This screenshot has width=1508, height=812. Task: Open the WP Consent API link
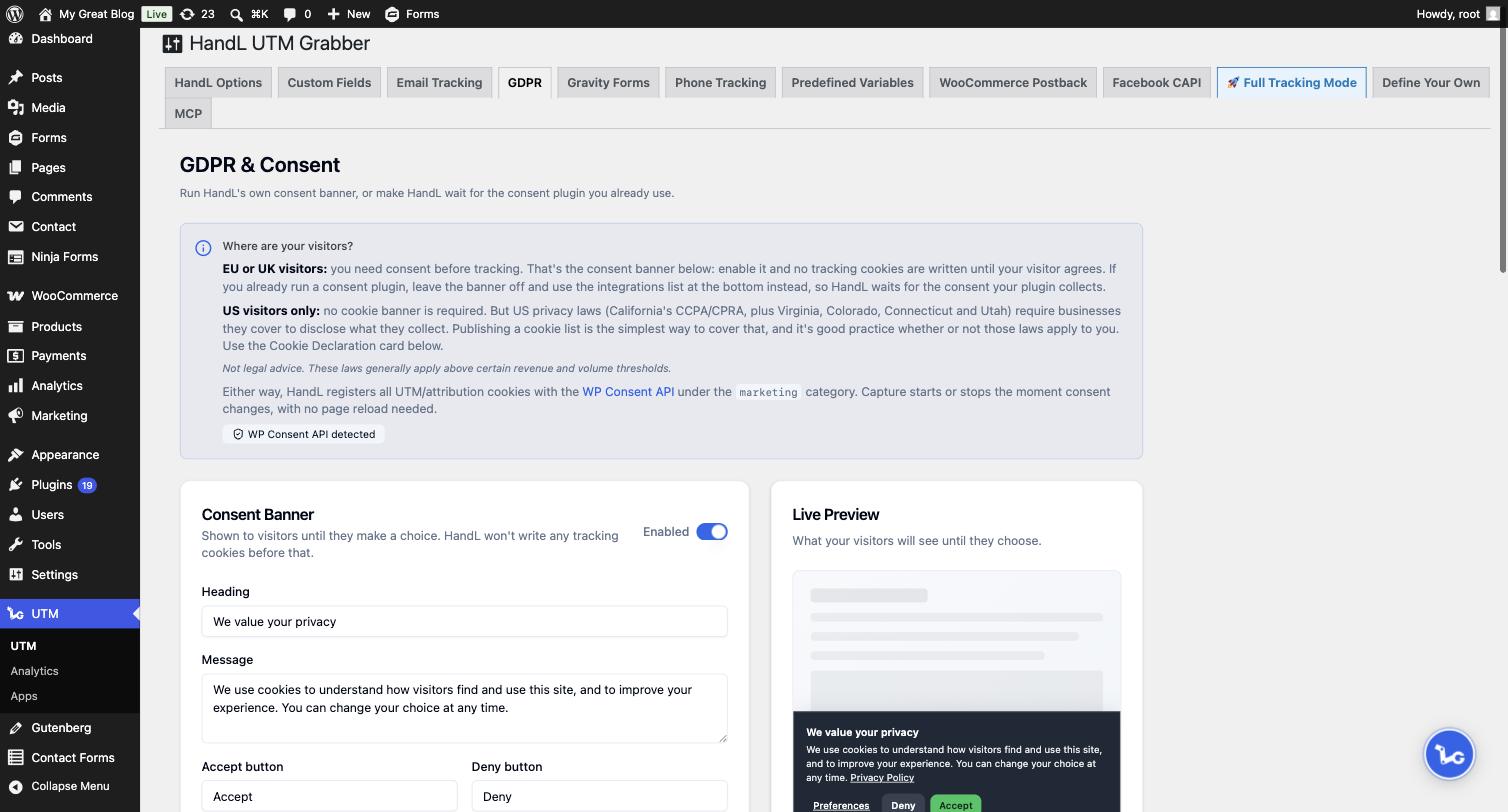click(x=628, y=392)
